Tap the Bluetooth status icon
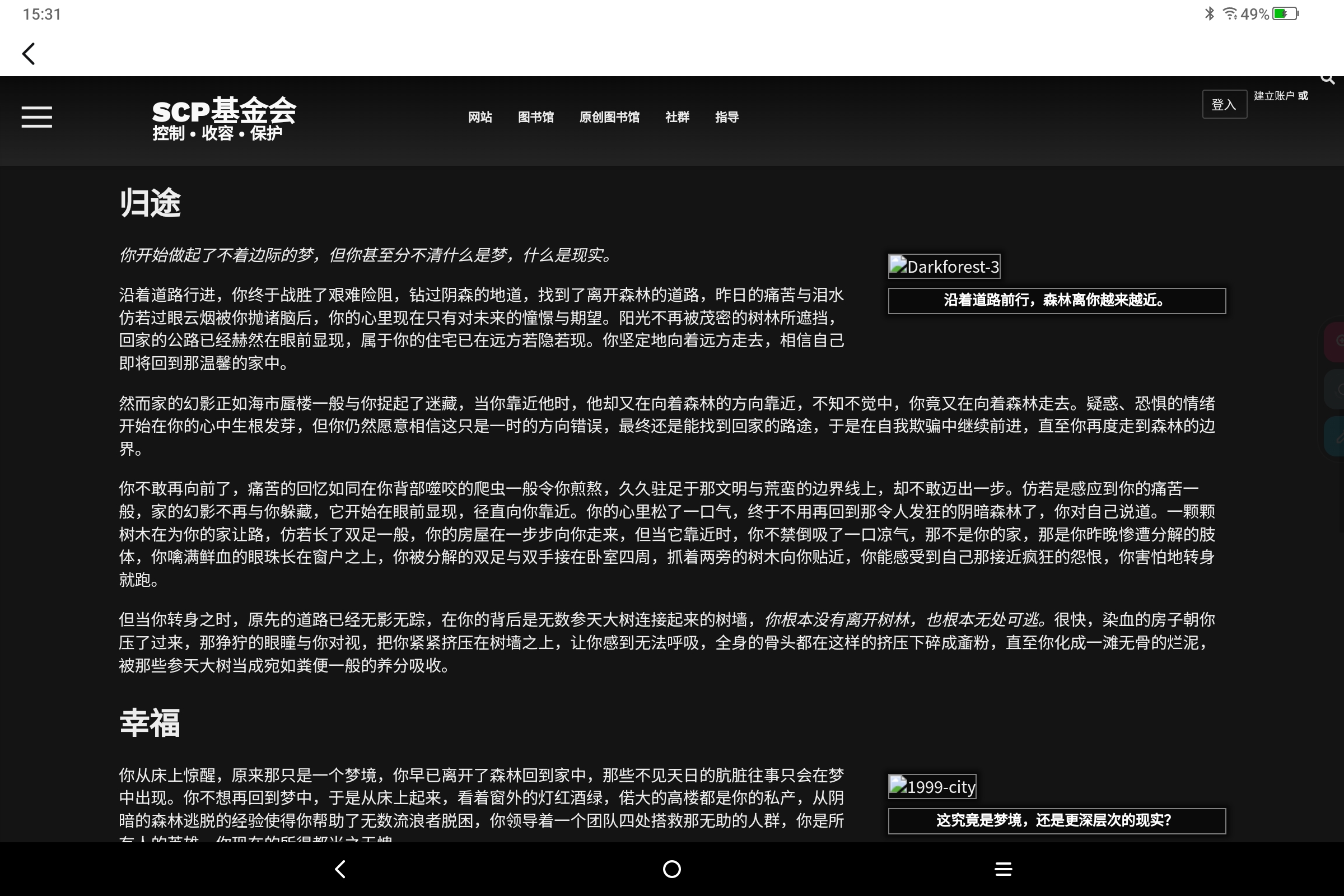The image size is (1344, 896). point(1209,13)
